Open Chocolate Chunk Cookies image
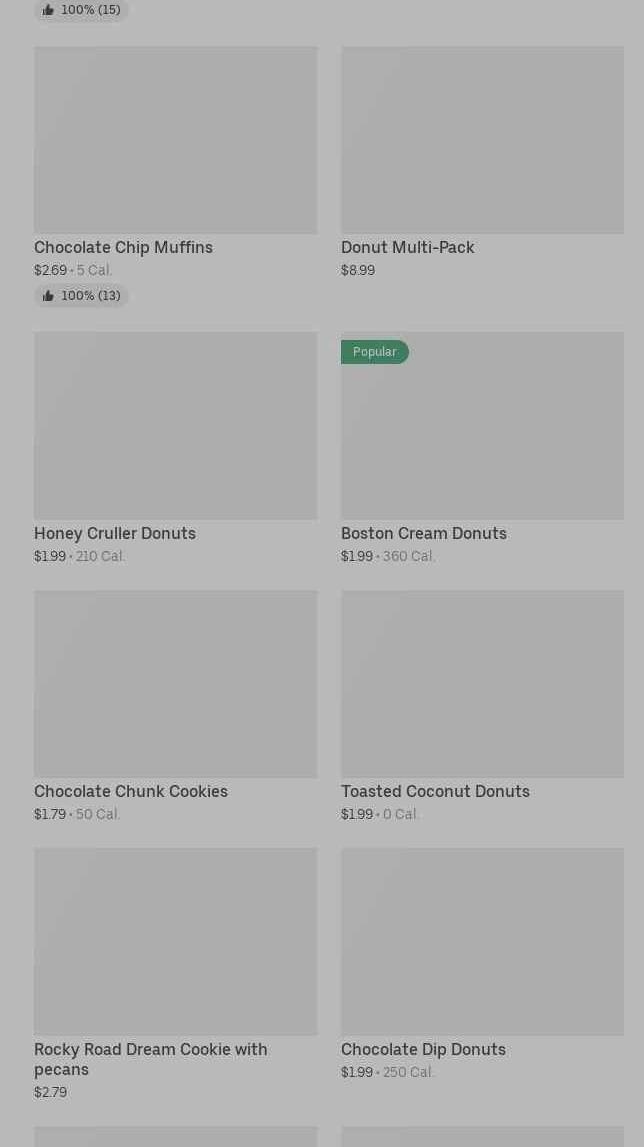The height and width of the screenshot is (1147, 644). click(175, 683)
